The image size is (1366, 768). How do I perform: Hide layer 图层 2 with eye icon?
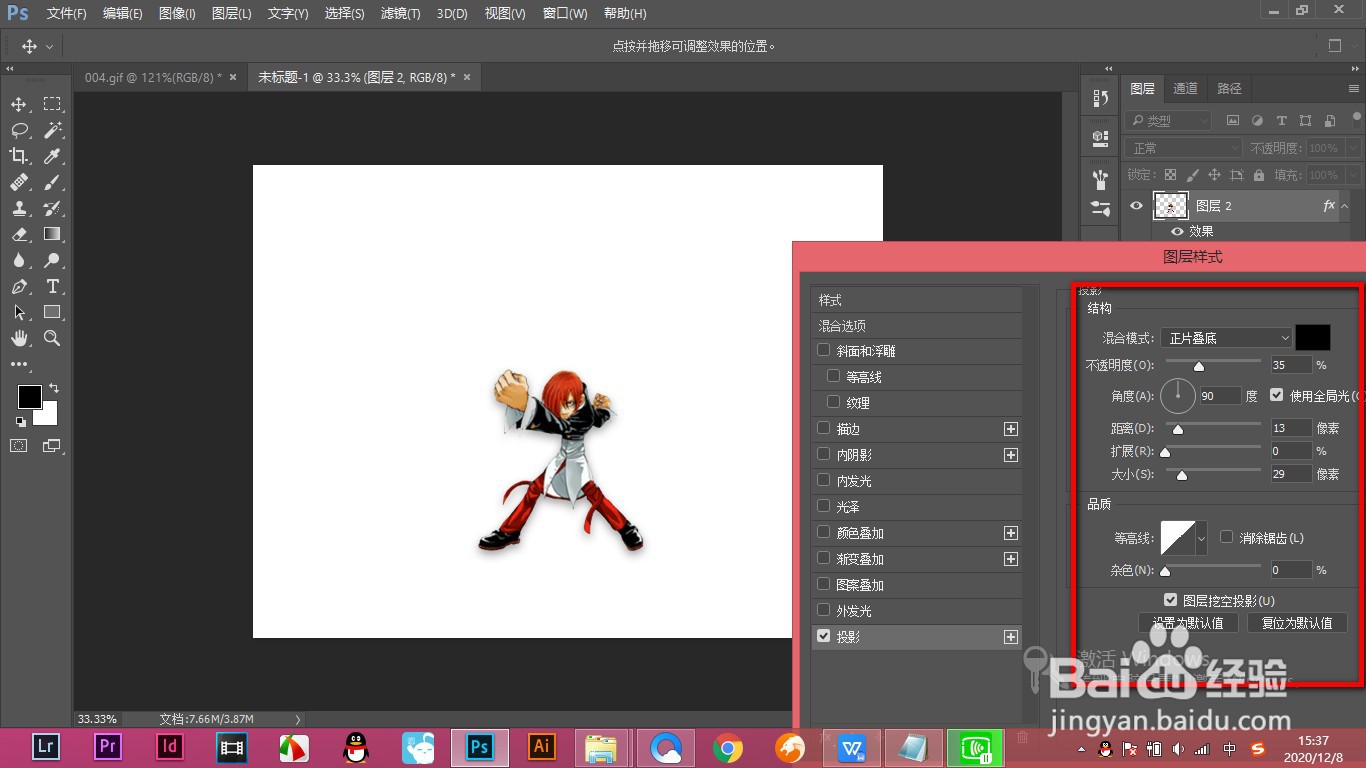(x=1136, y=206)
